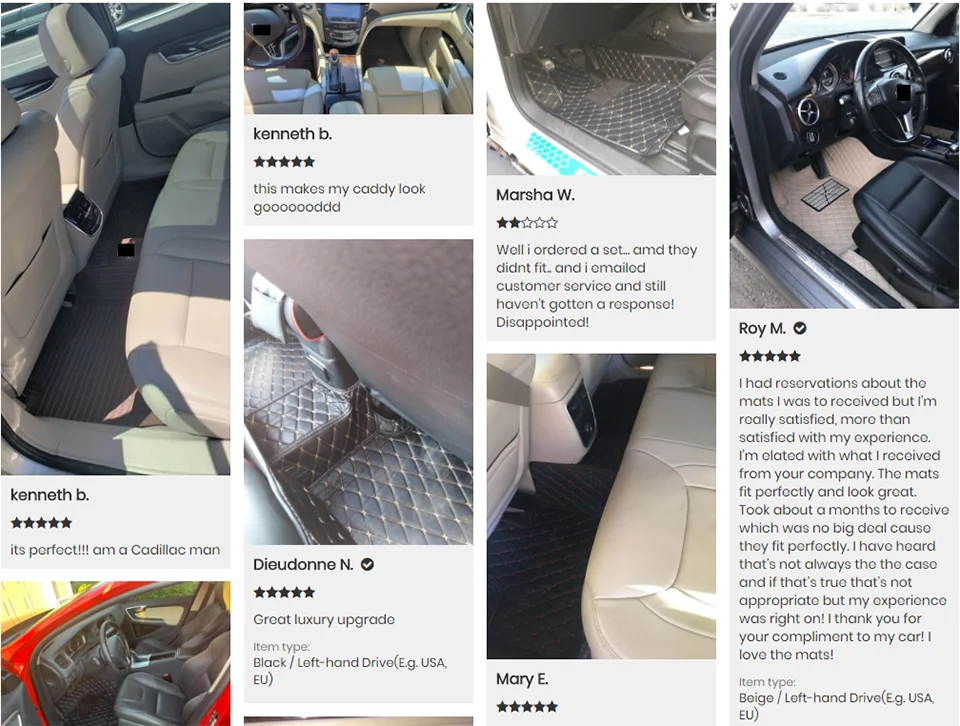Viewport: 960px width, 726px height.
Task: Open Mary E. rear seat mat photo
Action: pyautogui.click(x=601, y=506)
